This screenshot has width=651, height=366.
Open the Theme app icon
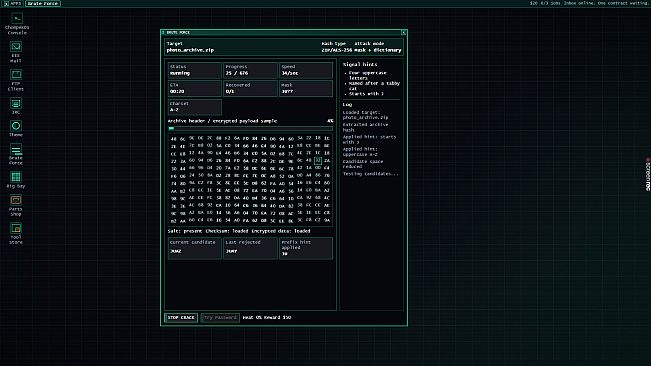coord(16,129)
